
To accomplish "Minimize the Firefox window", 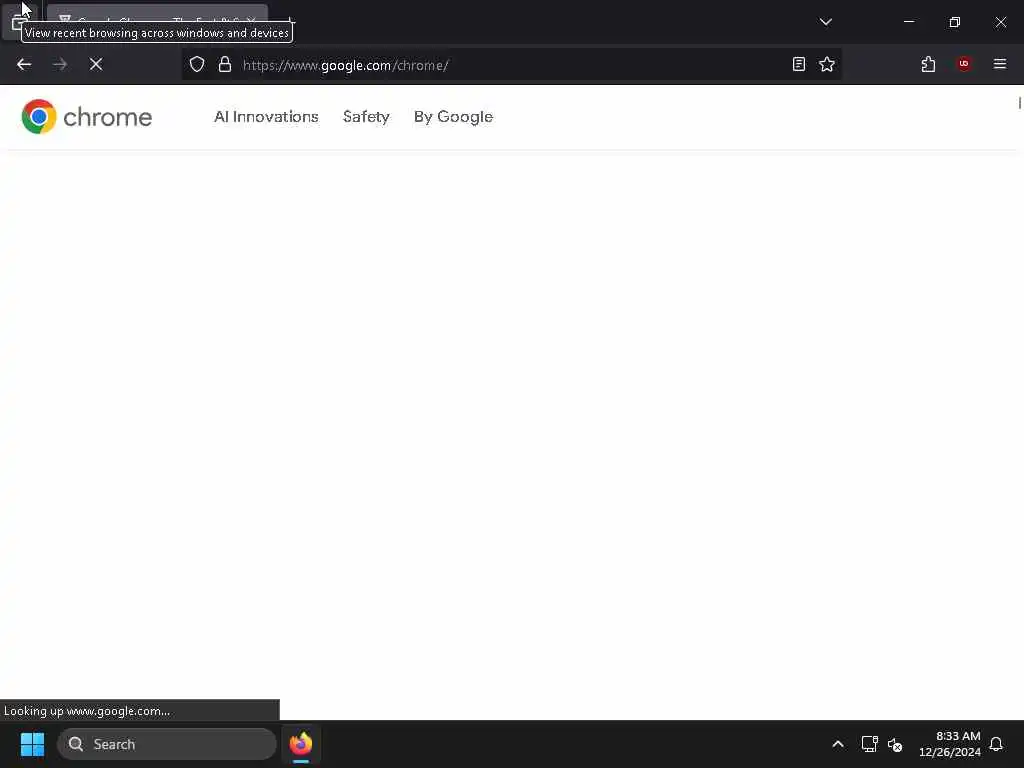I will point(908,22).
